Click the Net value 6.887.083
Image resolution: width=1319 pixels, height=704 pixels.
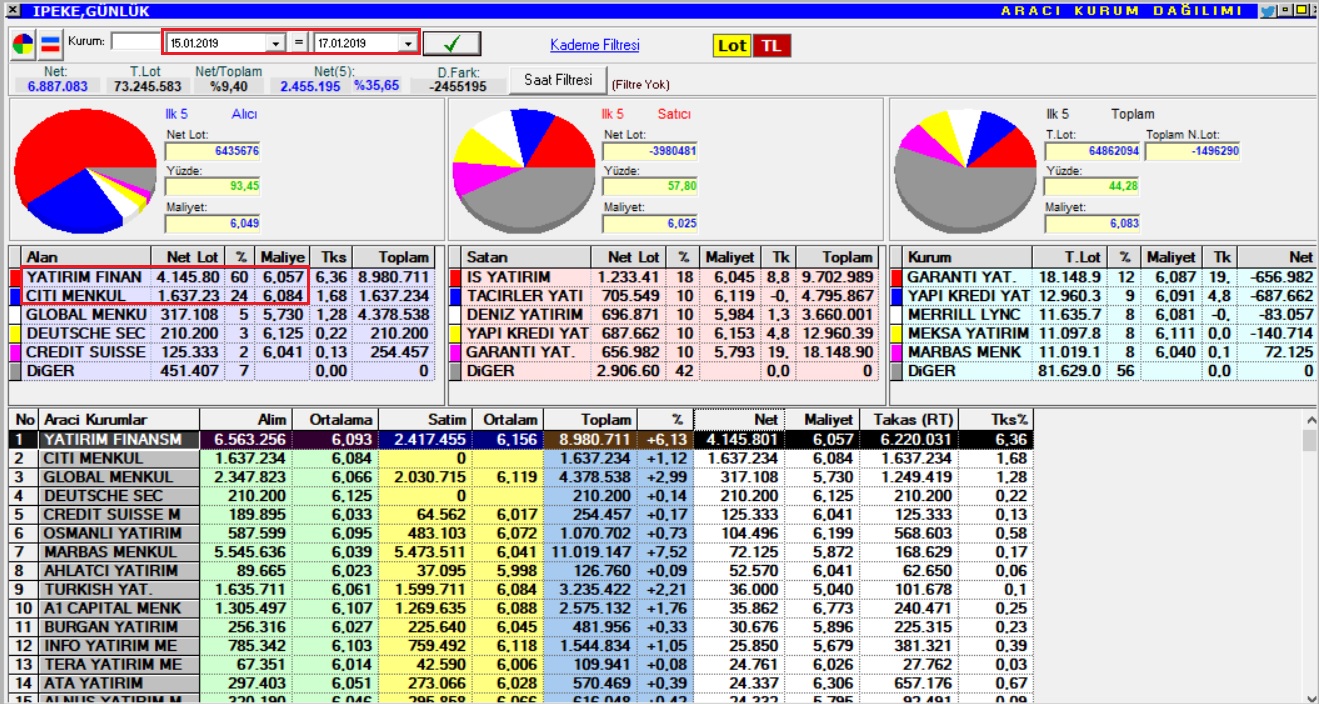pyautogui.click(x=58, y=87)
